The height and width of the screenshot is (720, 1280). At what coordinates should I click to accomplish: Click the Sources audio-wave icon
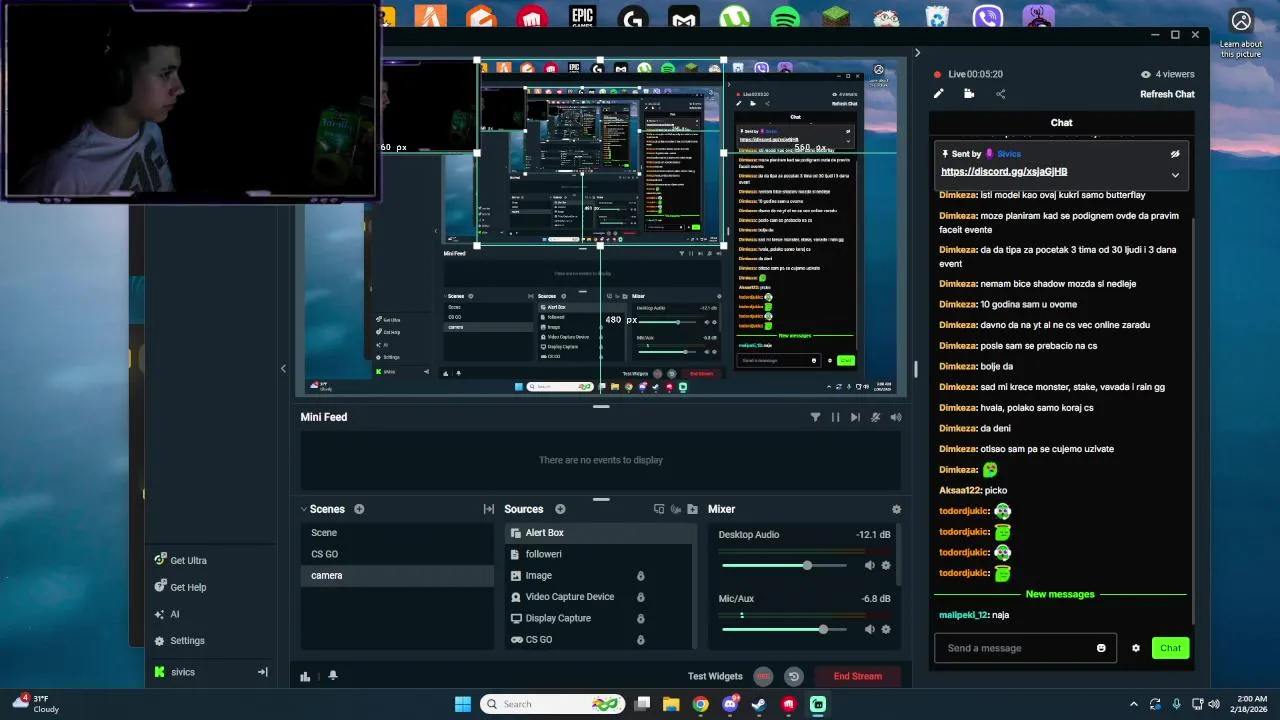(x=676, y=509)
